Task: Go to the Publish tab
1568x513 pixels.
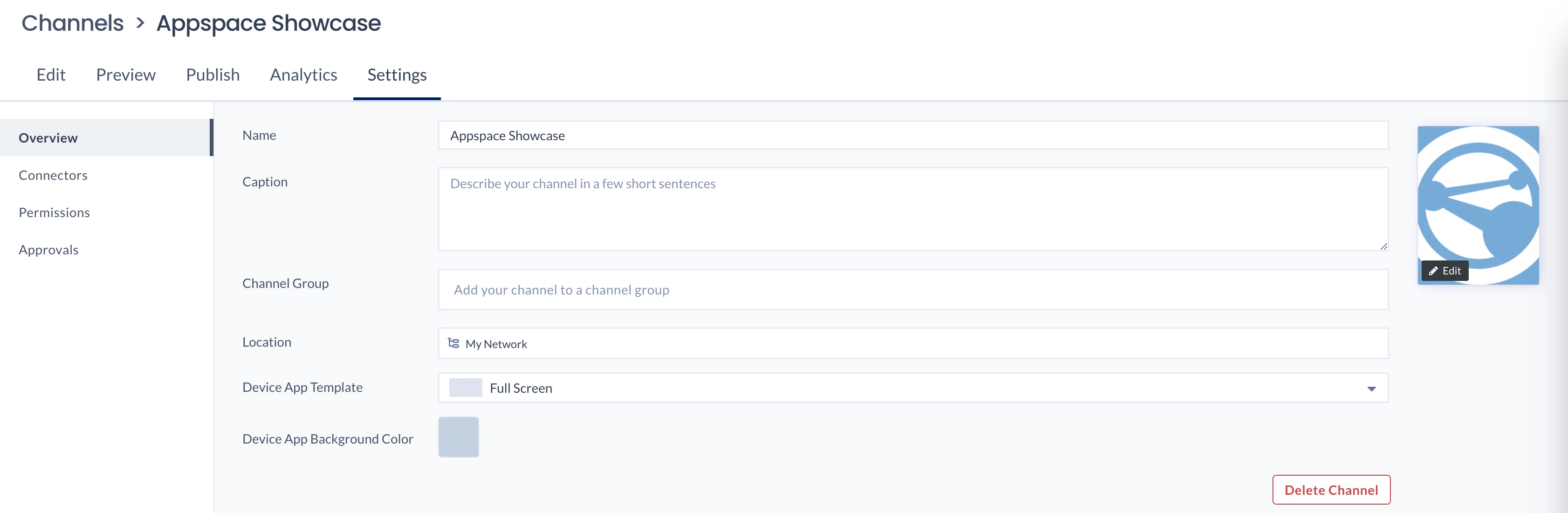Action: pos(213,75)
